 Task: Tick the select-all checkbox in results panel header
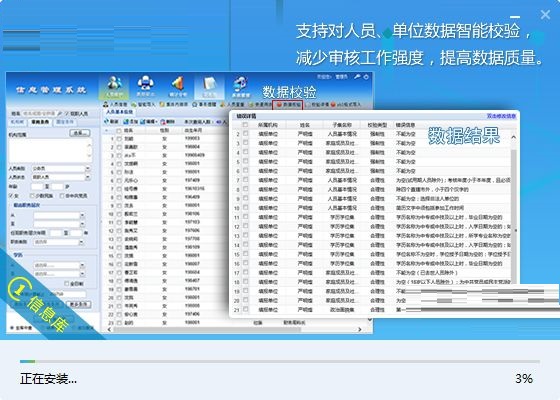tap(245, 125)
